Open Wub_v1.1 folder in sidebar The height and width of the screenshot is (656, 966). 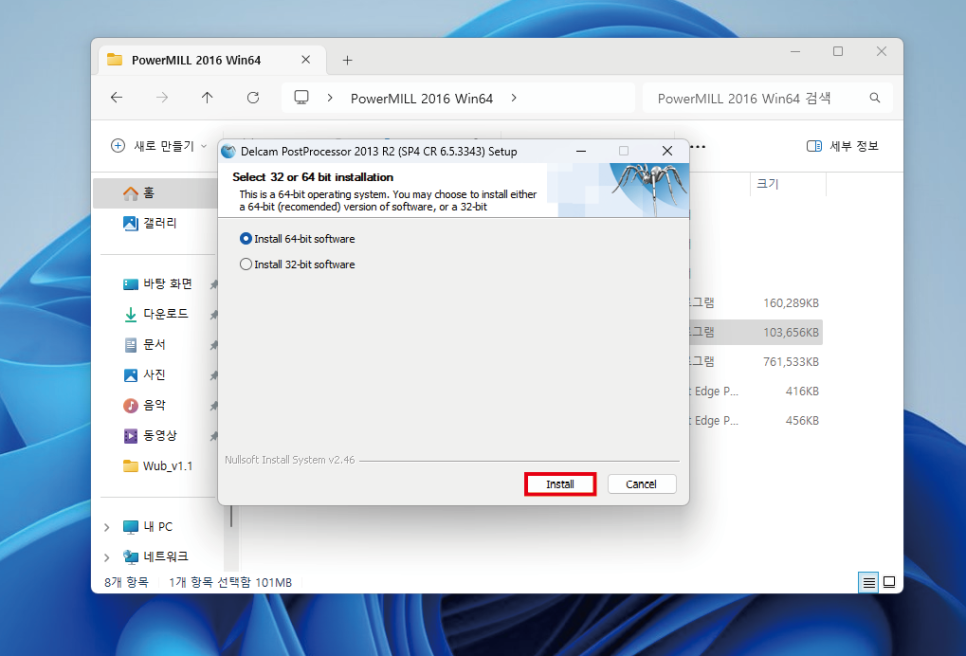pos(156,466)
